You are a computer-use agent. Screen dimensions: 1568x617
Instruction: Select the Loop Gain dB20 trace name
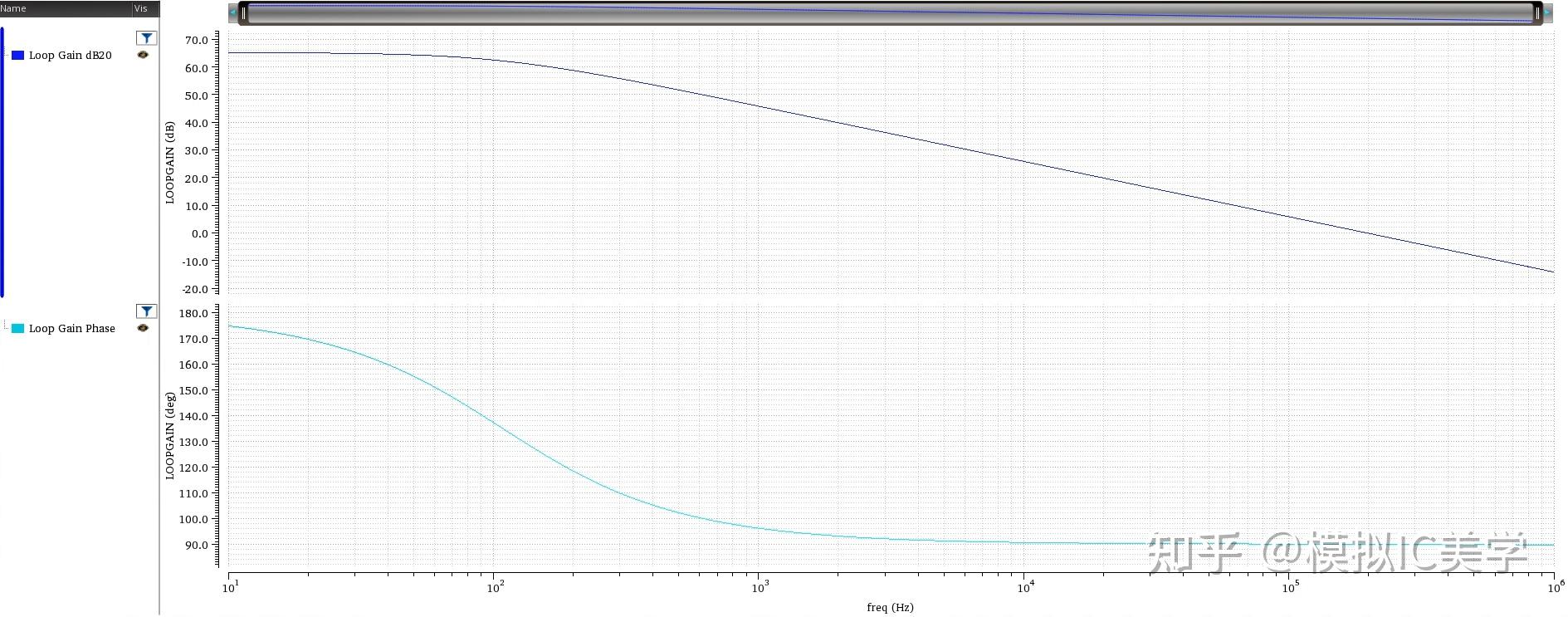pos(71,56)
